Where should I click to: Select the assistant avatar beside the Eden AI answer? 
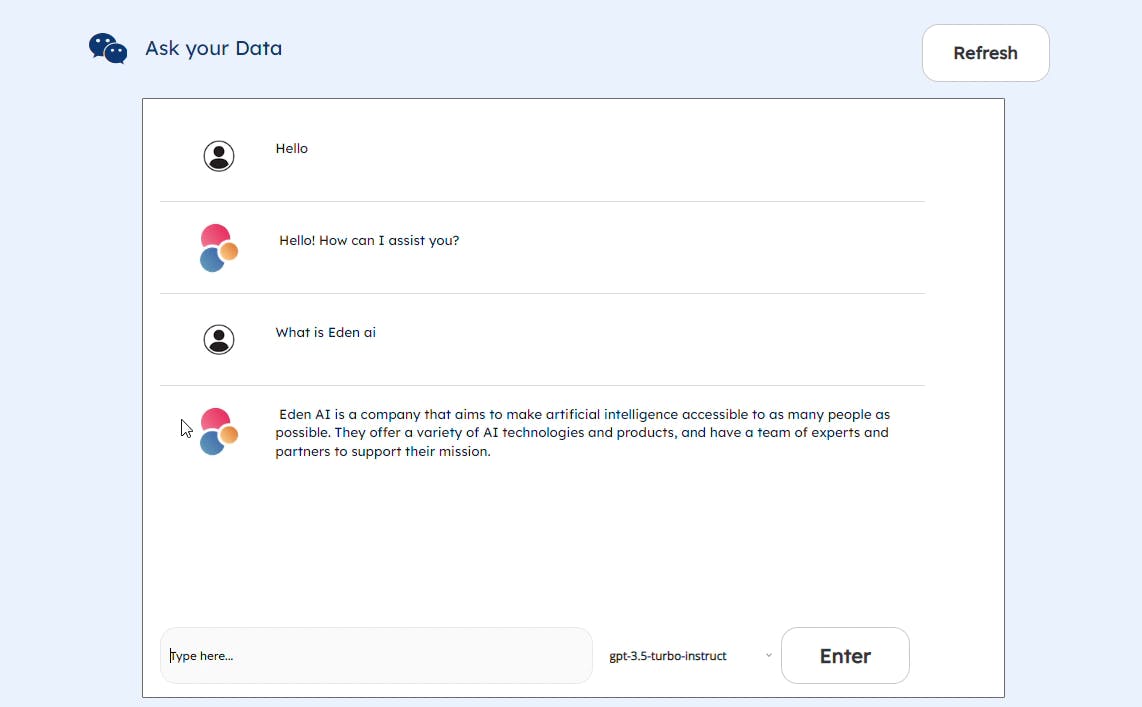pos(216,432)
